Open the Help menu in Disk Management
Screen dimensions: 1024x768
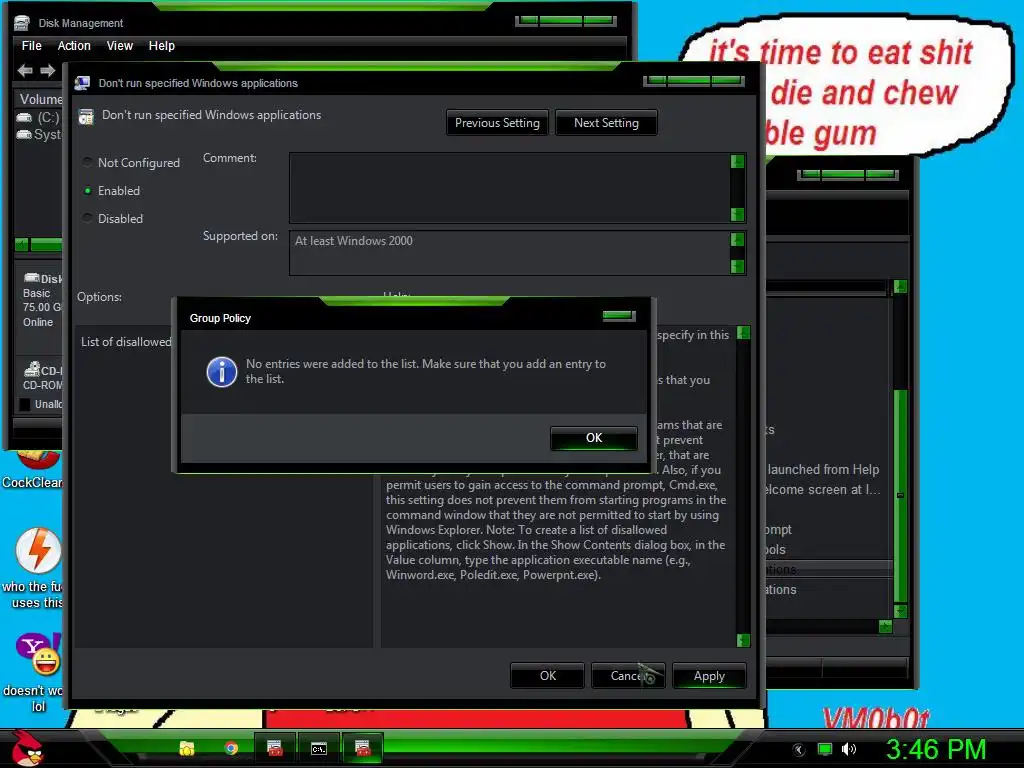tap(161, 46)
